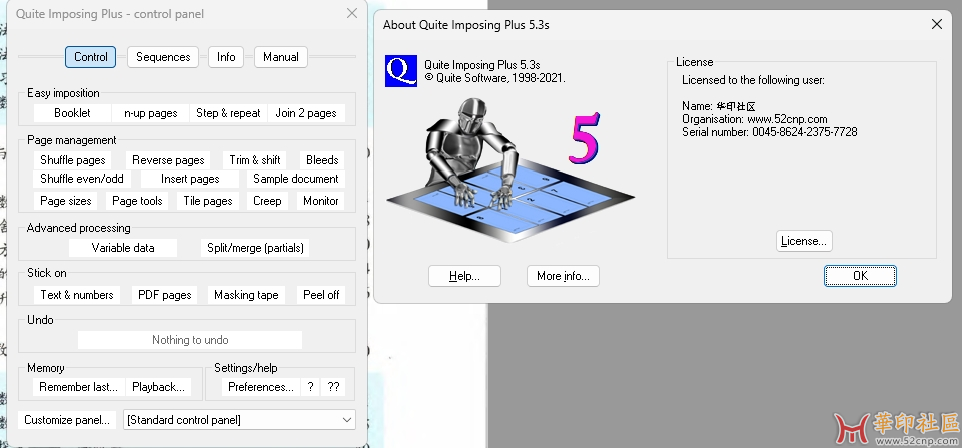Switch to the Info tab
This screenshot has height=448, width=962.
(227, 57)
